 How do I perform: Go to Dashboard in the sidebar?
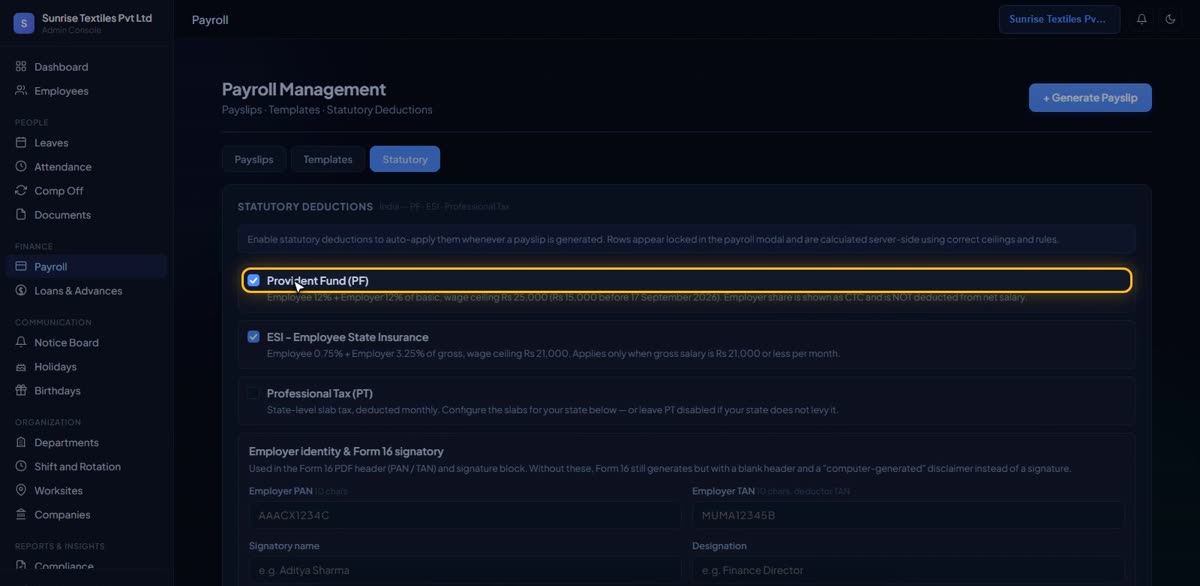[x=86, y=67]
